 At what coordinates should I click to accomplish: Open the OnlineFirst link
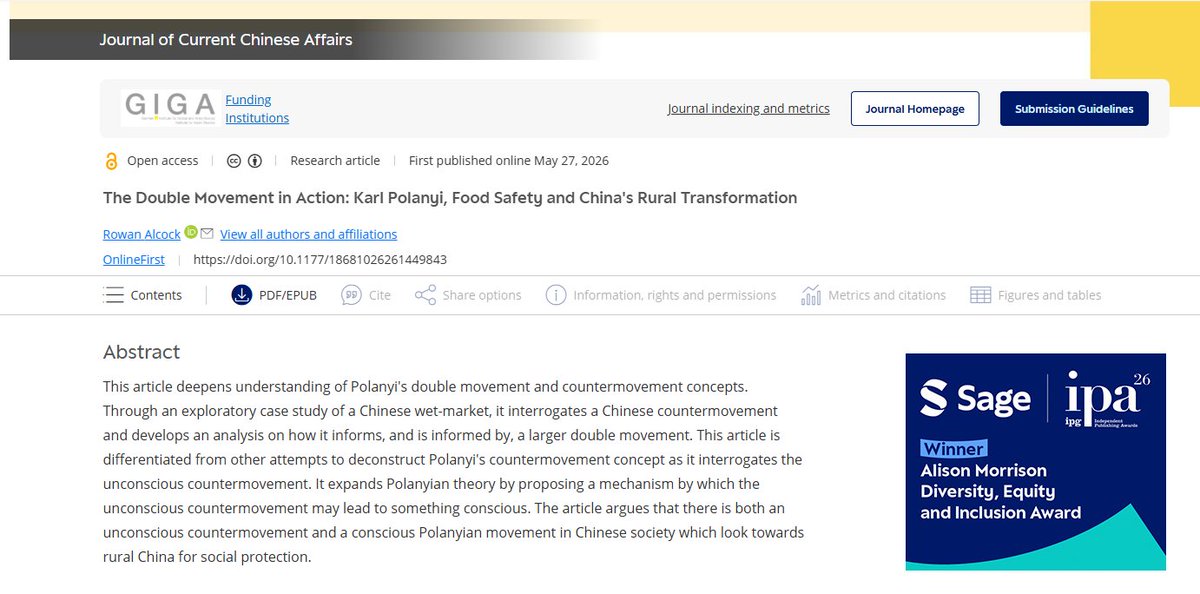tap(134, 259)
